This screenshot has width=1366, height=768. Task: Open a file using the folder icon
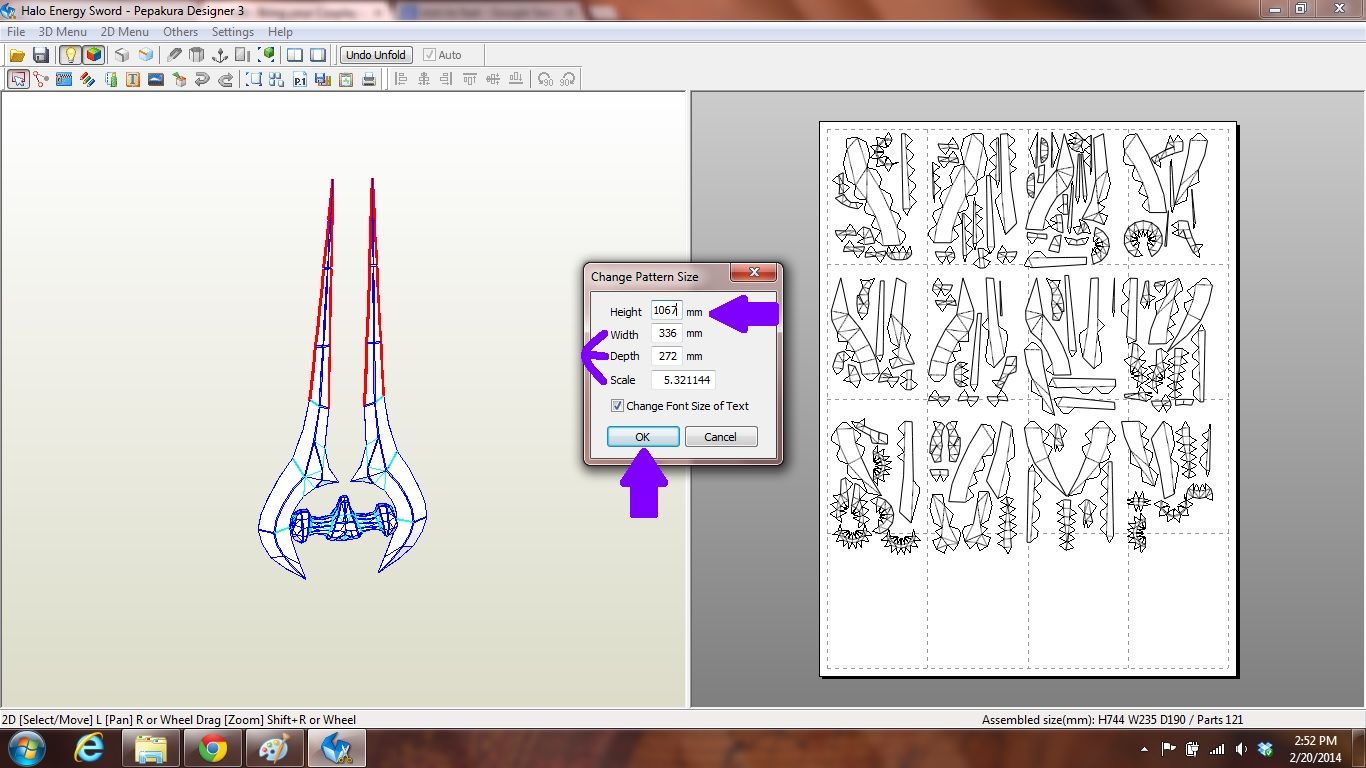tap(17, 55)
